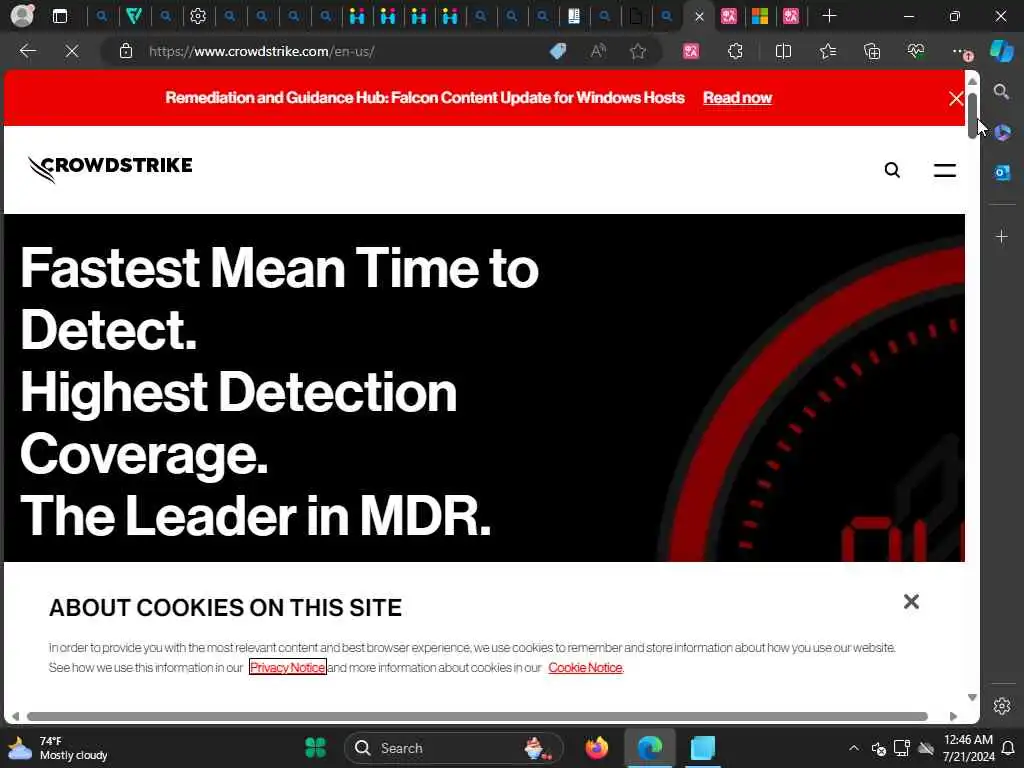Image resolution: width=1024 pixels, height=768 pixels.
Task: Switch to the green V logo tab
Action: (x=134, y=16)
